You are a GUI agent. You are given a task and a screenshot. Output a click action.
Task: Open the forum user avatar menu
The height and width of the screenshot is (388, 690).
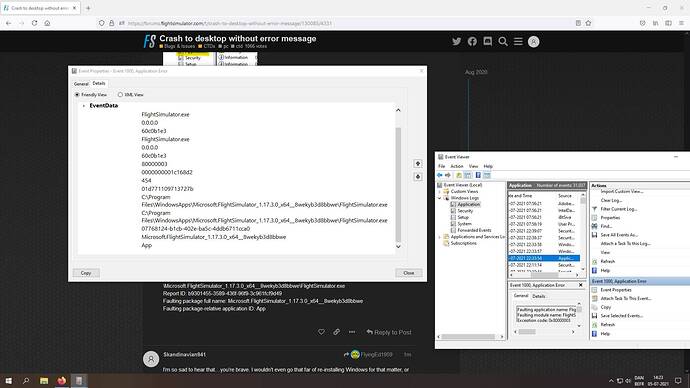tap(533, 41)
